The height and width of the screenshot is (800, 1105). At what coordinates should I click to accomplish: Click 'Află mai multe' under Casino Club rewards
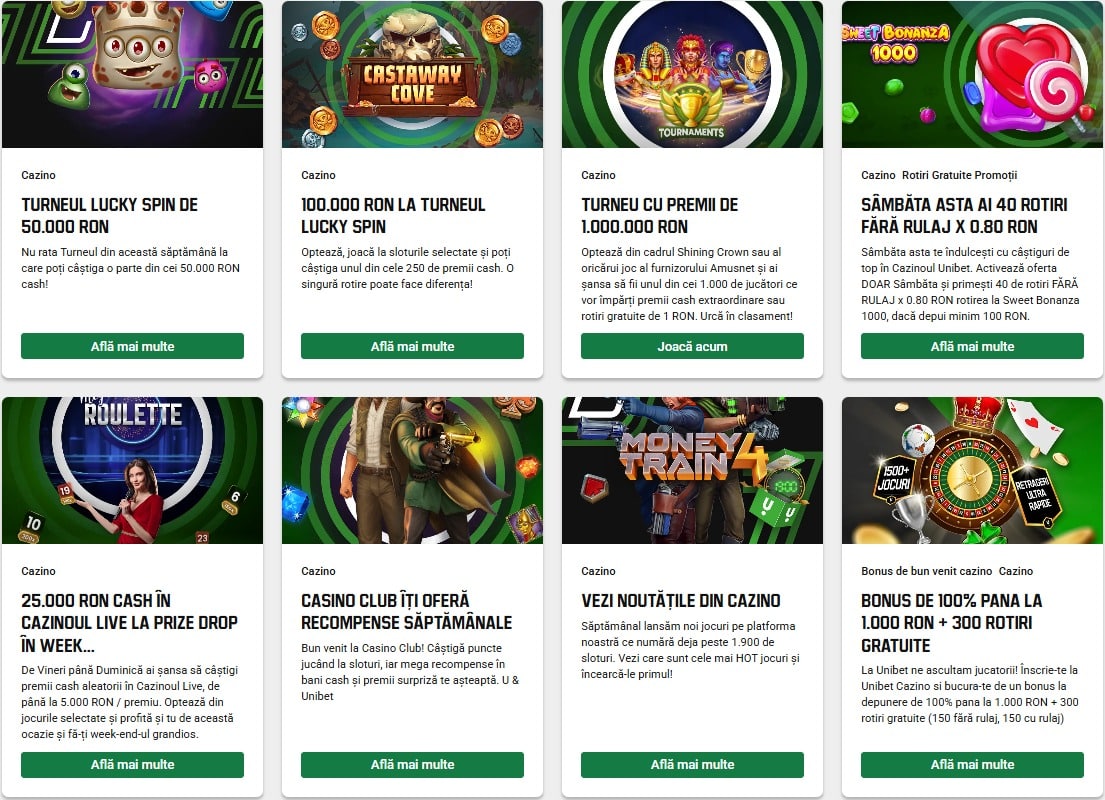[412, 765]
